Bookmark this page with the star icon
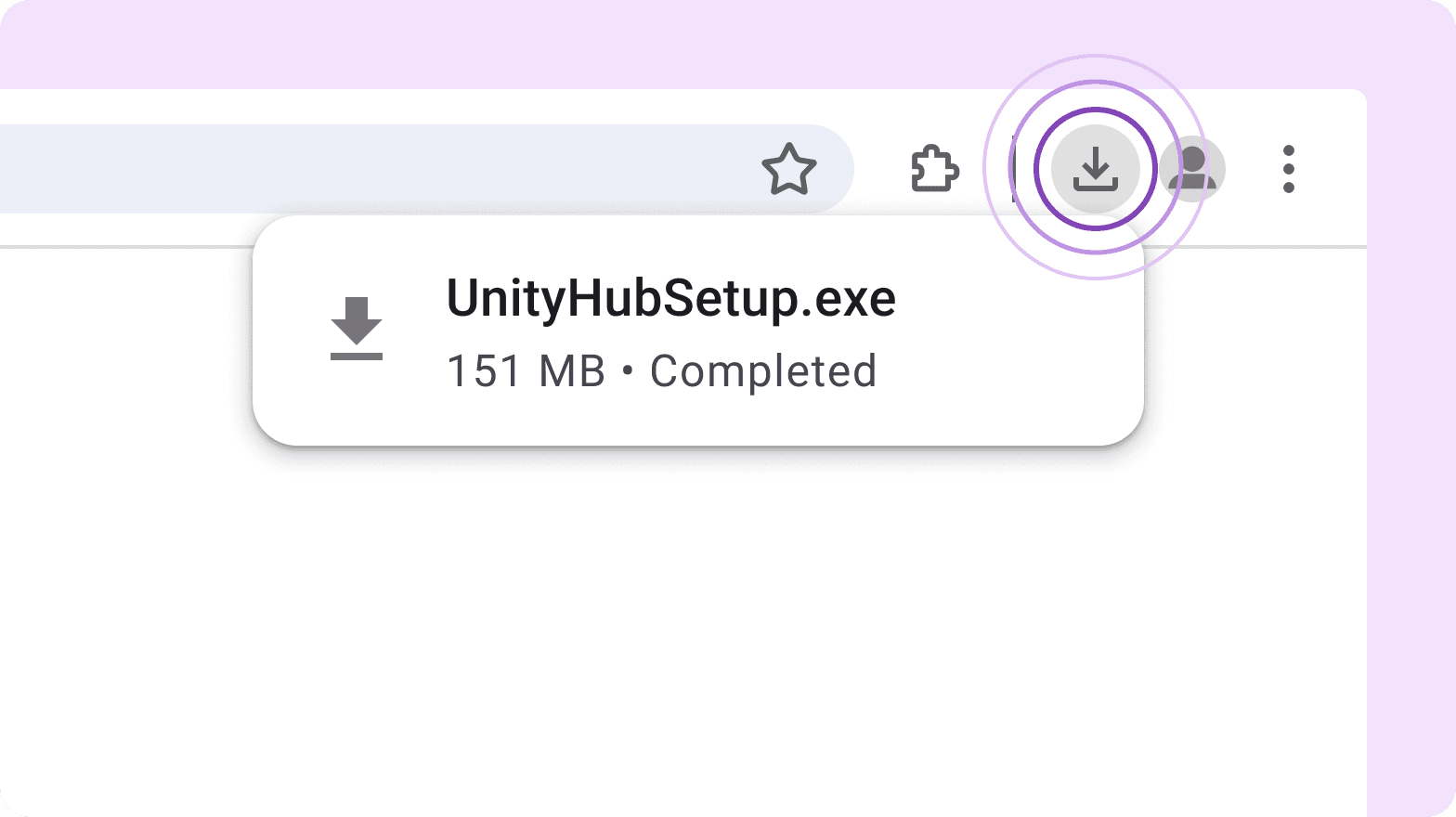 click(788, 169)
